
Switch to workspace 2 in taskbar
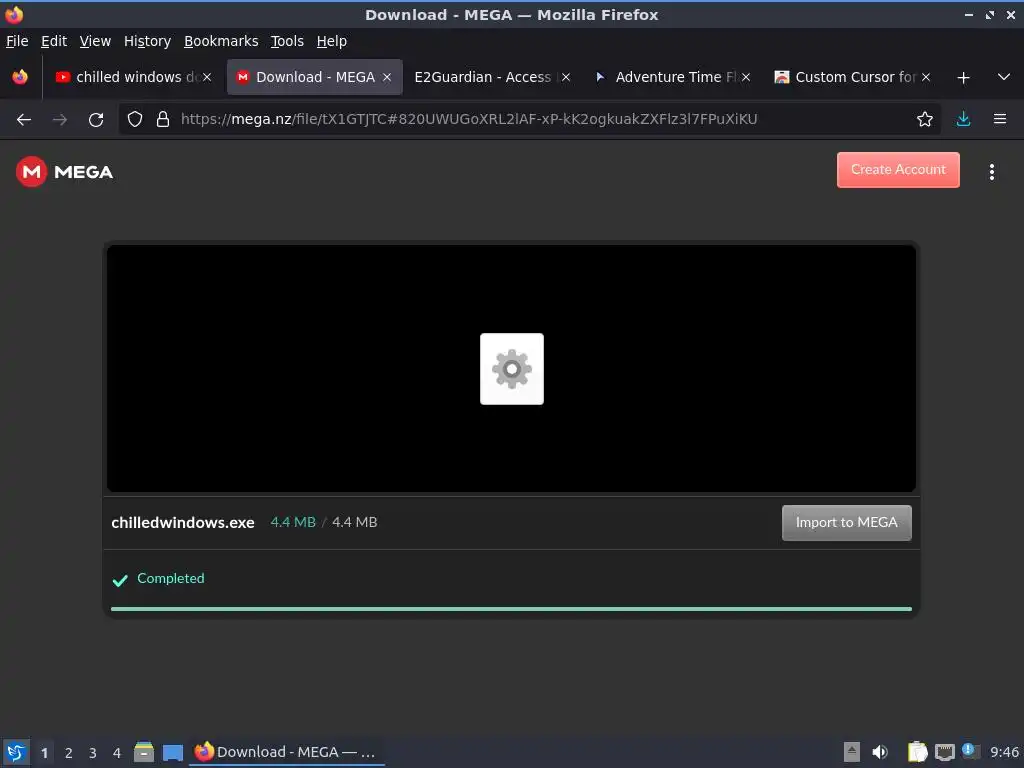pos(69,753)
